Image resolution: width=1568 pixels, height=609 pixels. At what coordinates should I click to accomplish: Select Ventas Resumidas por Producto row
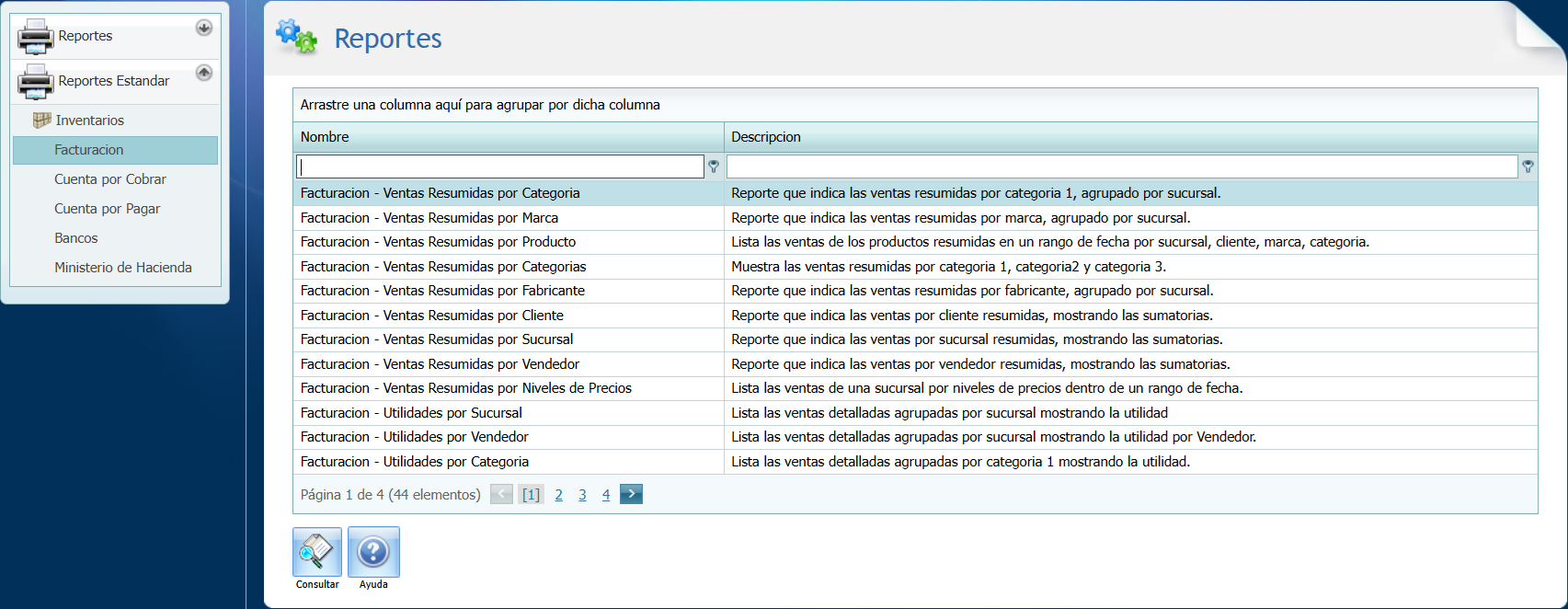coord(915,242)
